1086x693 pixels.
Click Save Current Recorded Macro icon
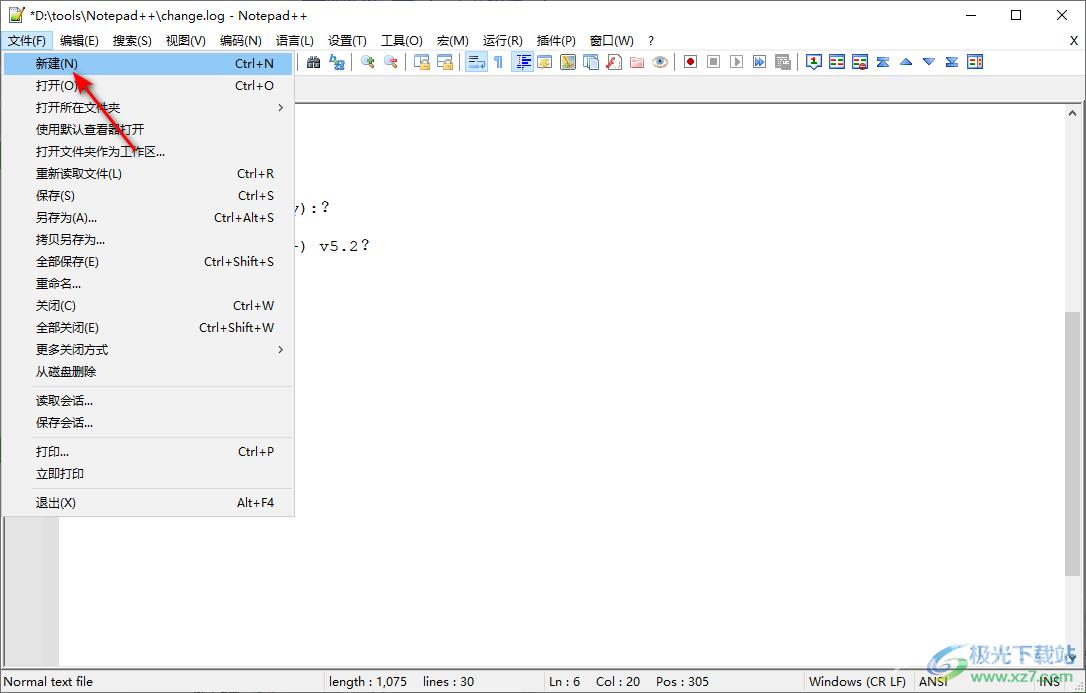pyautogui.click(x=783, y=62)
